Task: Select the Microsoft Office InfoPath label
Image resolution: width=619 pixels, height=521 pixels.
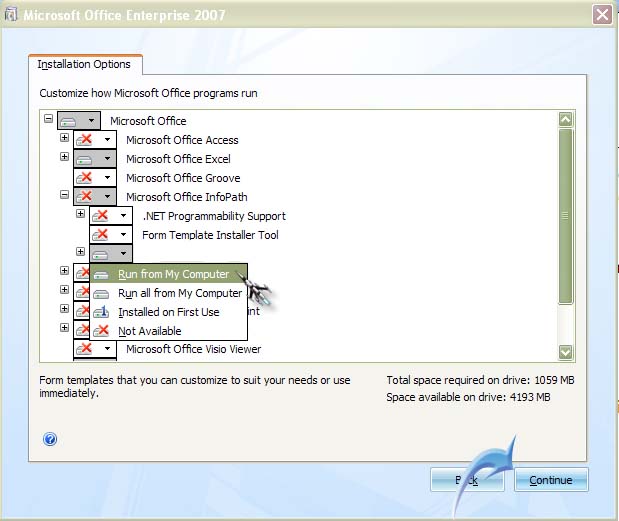Action: pos(187,197)
